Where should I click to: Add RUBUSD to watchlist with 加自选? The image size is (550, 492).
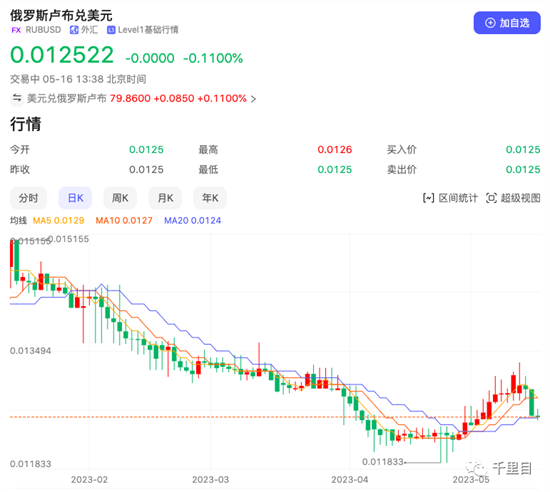click(x=507, y=23)
